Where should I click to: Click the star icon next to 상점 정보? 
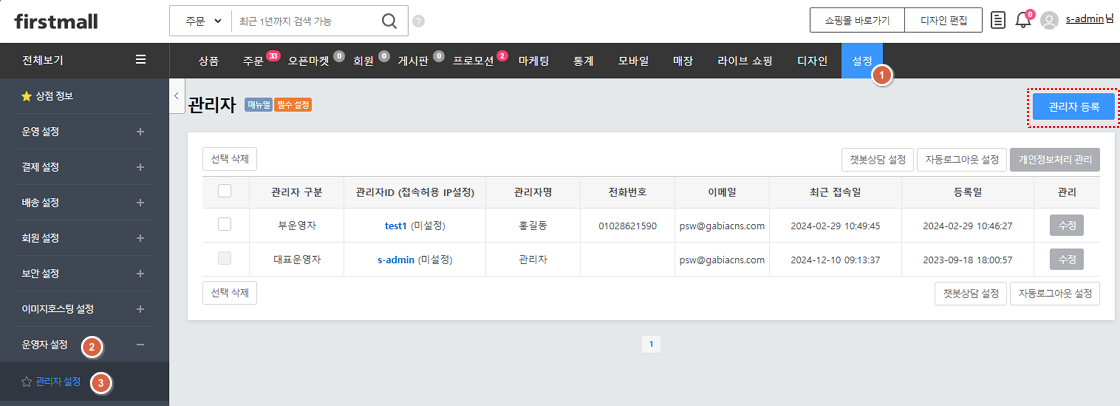tap(26, 96)
